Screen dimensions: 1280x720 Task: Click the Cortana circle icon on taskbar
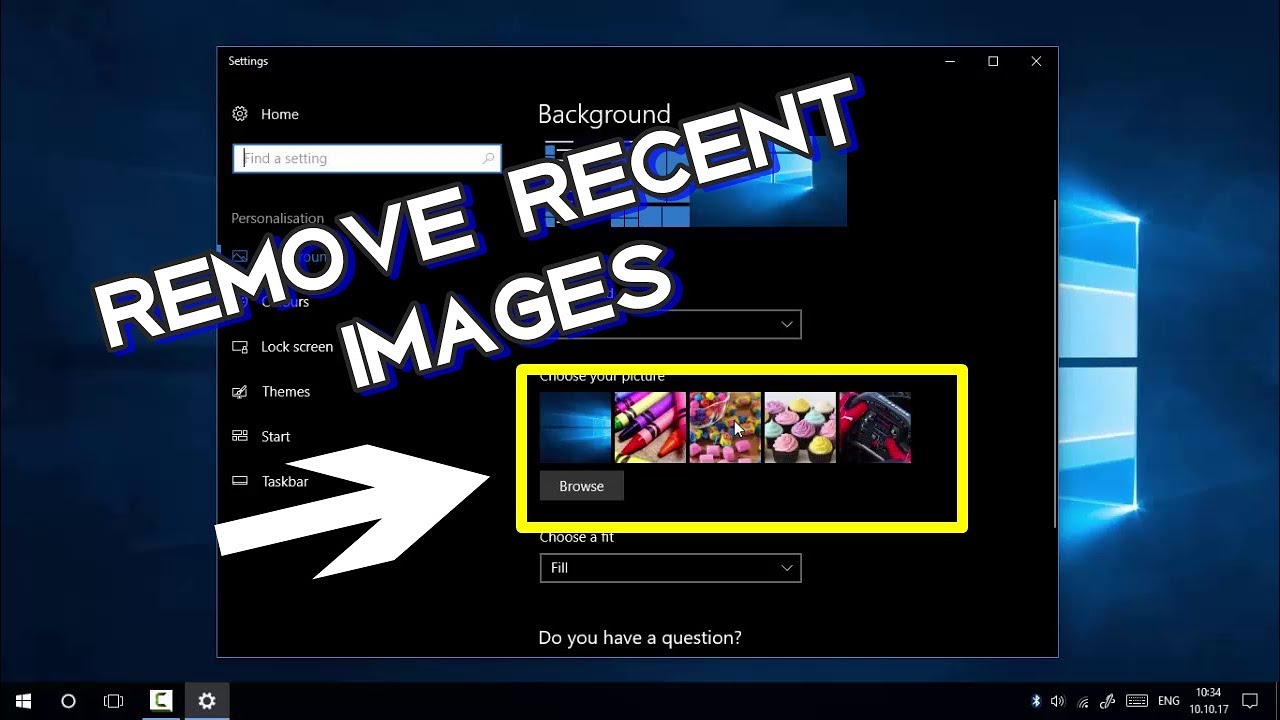coord(68,701)
